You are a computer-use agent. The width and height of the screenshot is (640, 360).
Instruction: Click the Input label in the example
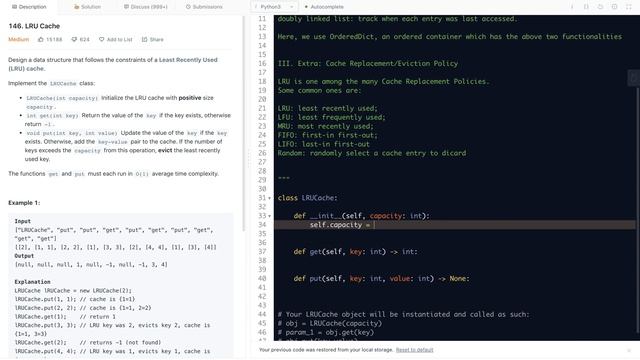[x=22, y=221]
